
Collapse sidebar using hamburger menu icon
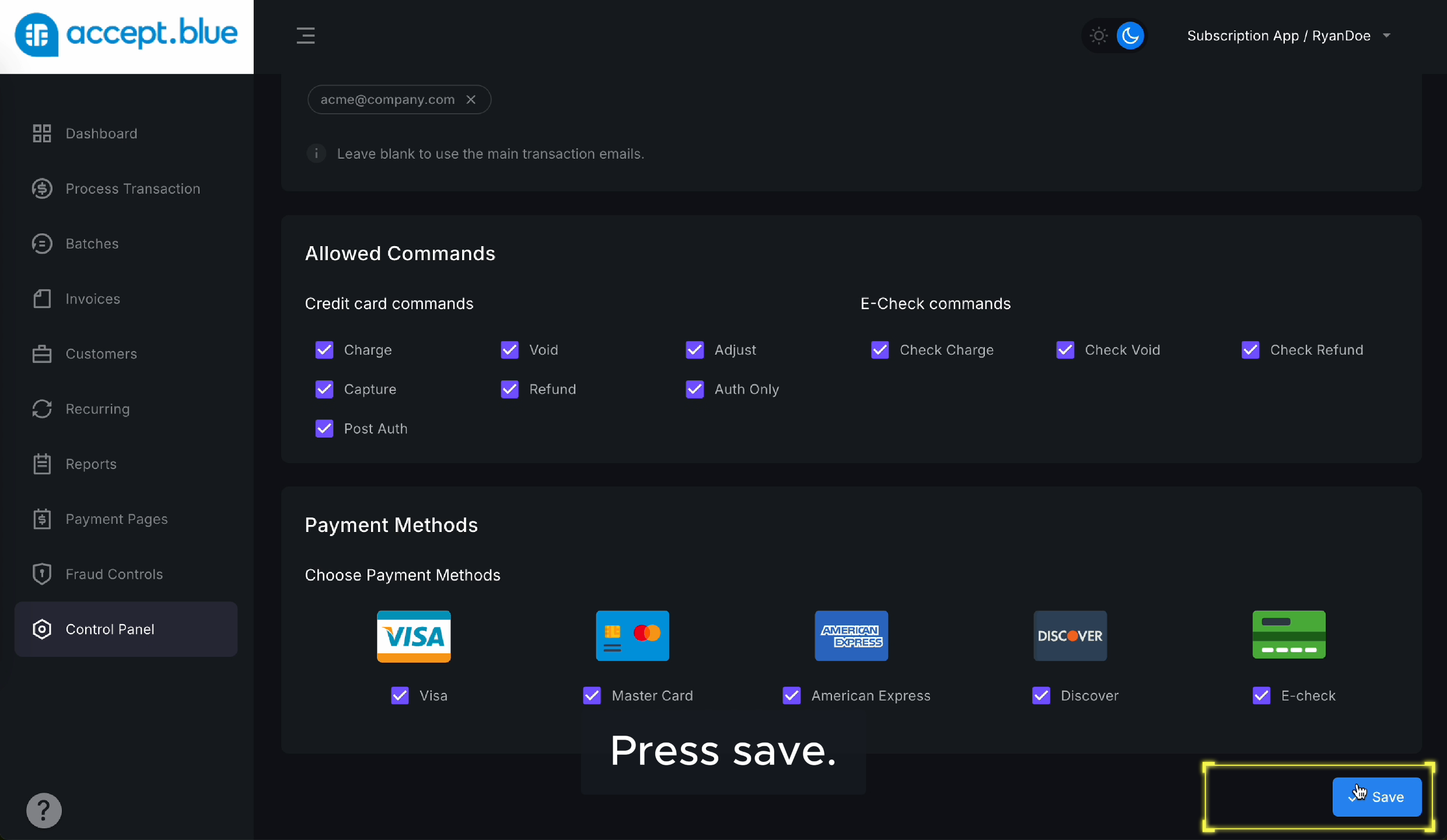point(305,36)
